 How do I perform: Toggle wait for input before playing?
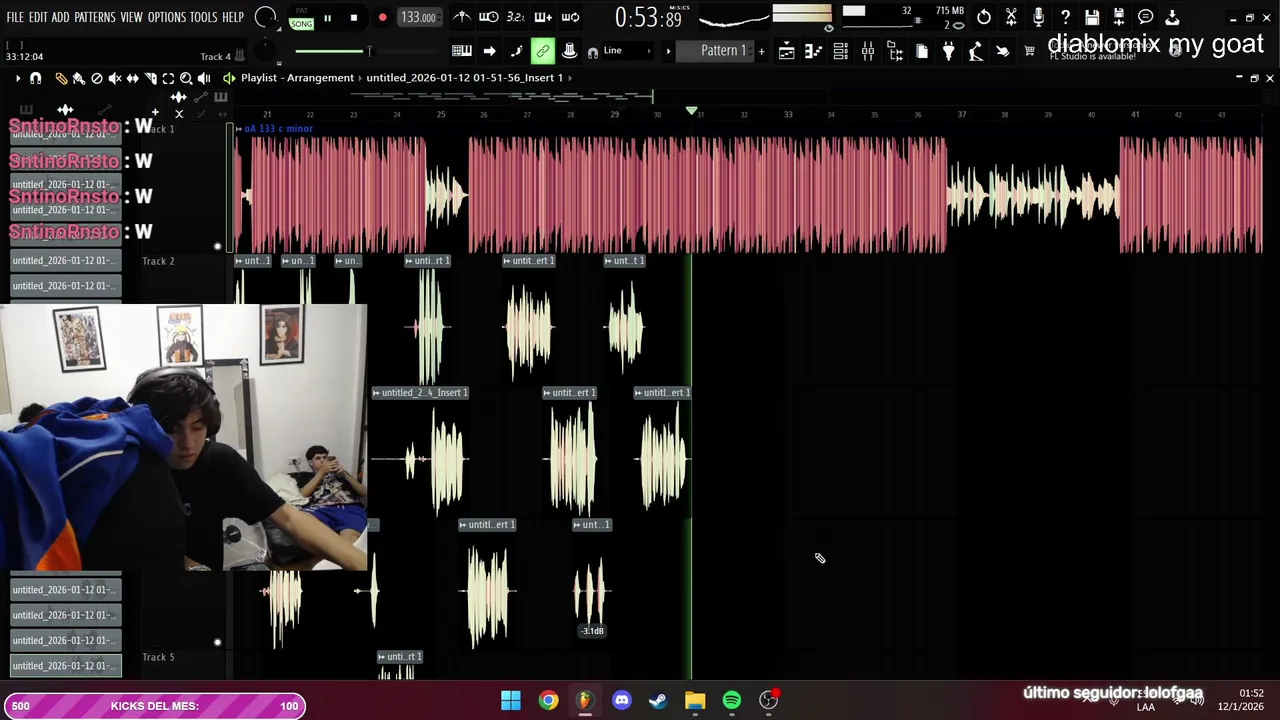tap(488, 17)
